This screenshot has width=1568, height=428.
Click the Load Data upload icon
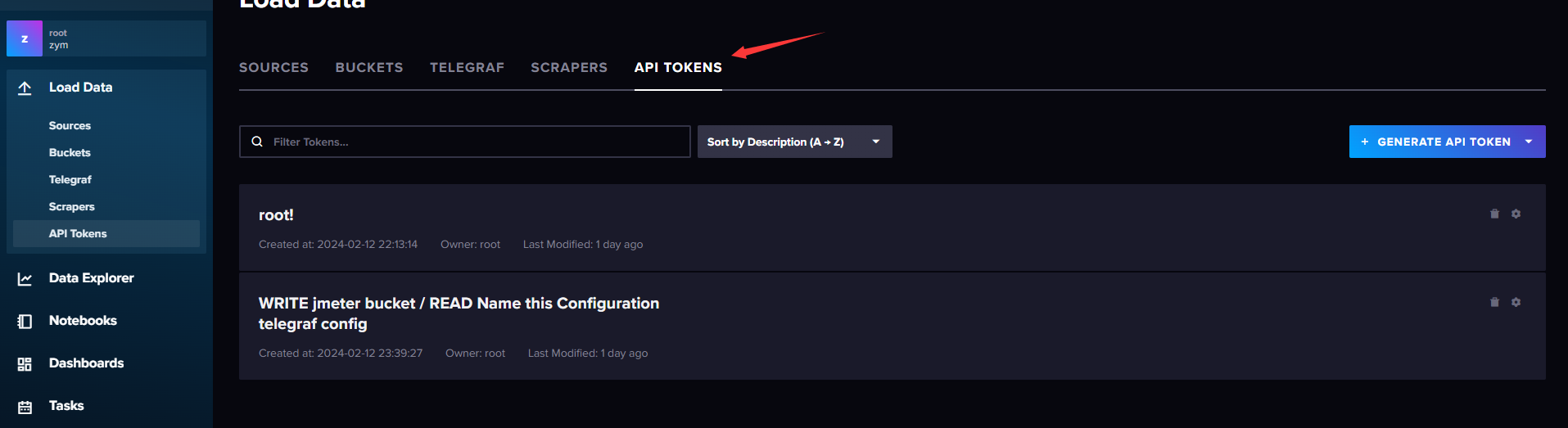tap(25, 88)
